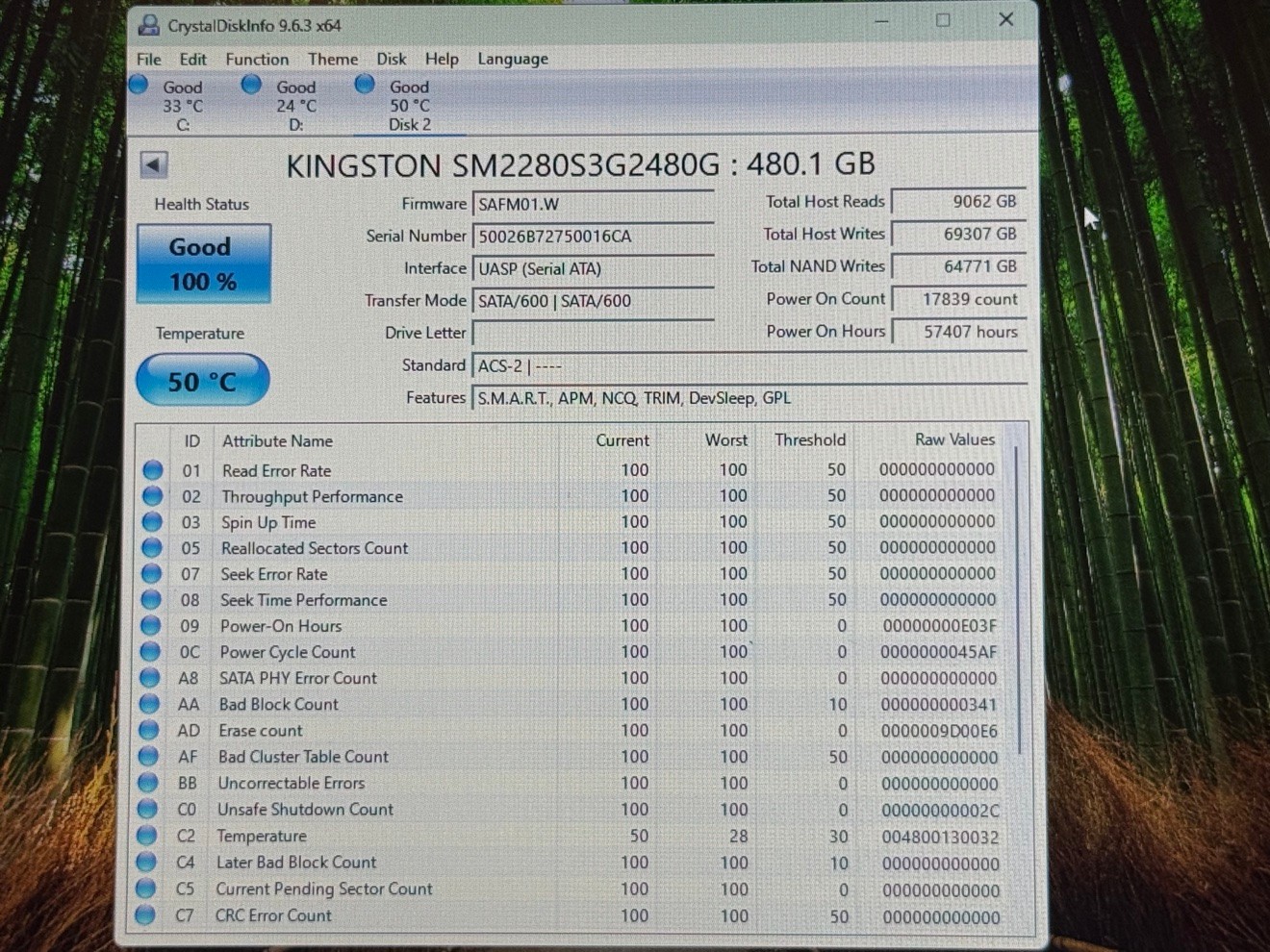This screenshot has width=1270, height=952.
Task: Click the previous disk arrow button
Action: [x=154, y=164]
